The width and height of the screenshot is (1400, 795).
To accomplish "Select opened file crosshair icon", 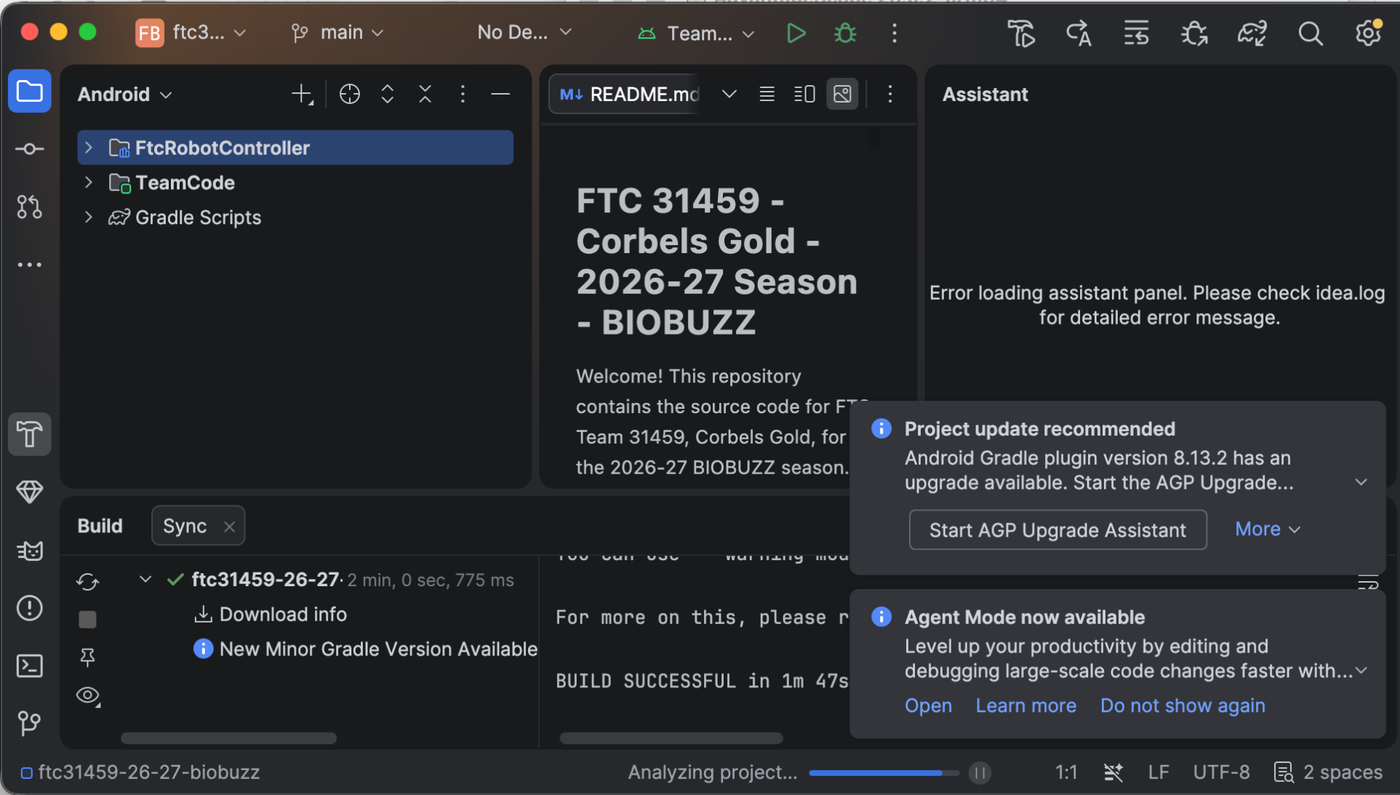I will click(349, 94).
